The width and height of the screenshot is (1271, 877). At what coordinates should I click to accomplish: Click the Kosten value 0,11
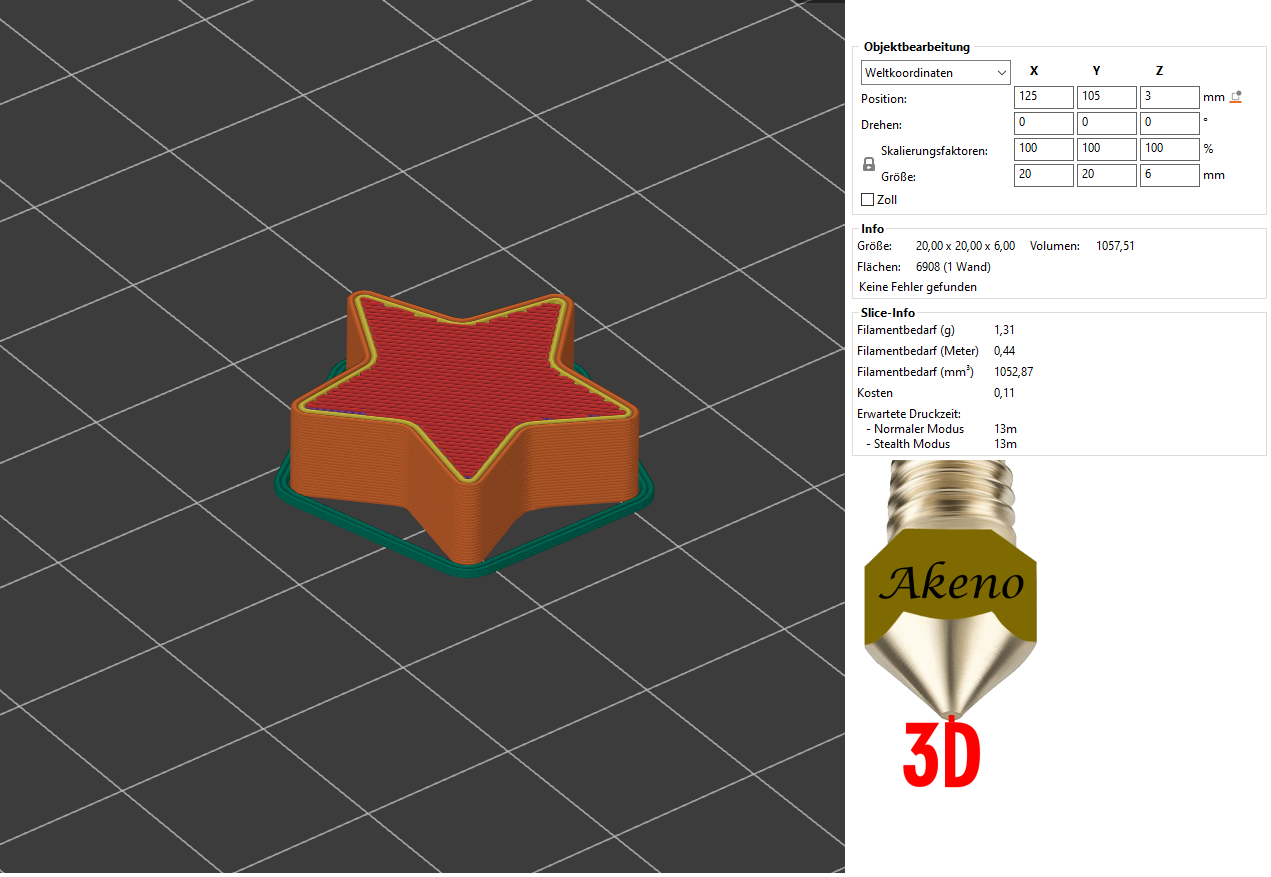tap(1004, 393)
